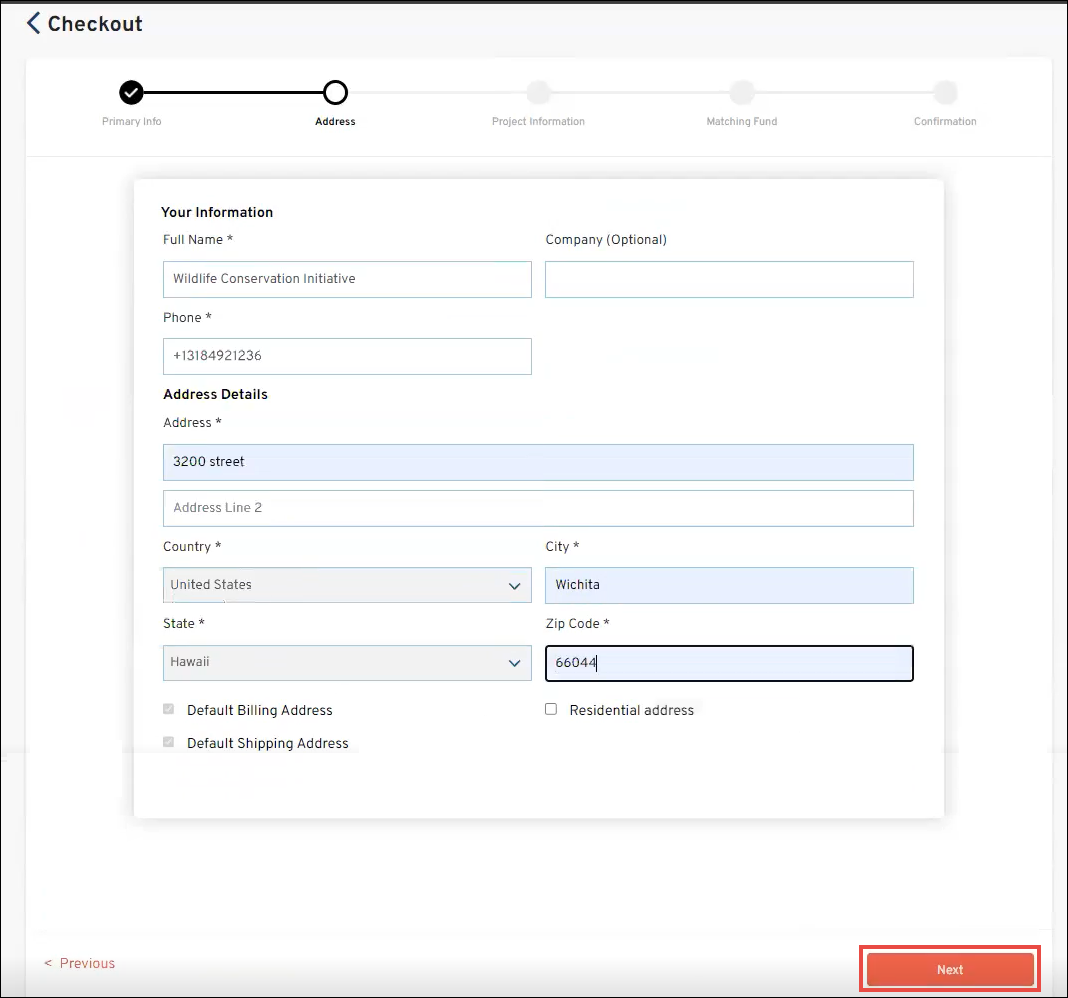Click the Address Line 2 field
Screen dimensions: 1068x998
tap(537, 508)
